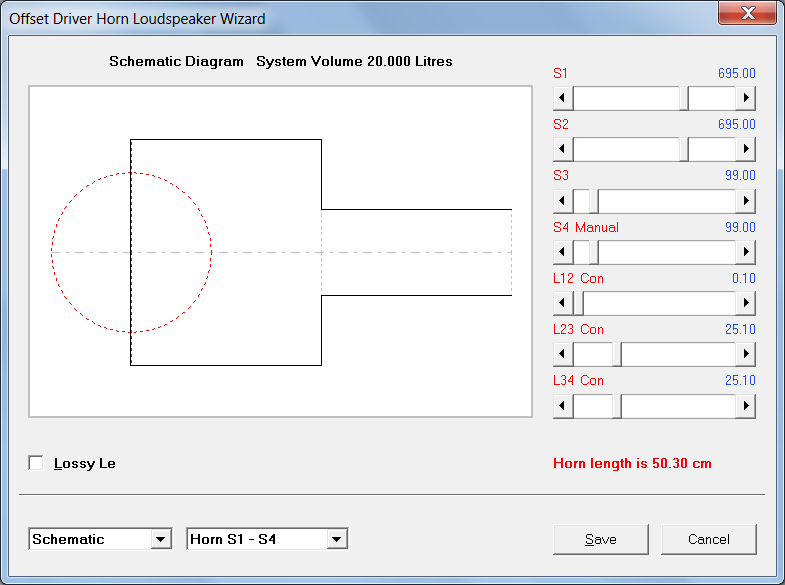Click the S4 Manual label
This screenshot has width=785, height=585.
586,227
